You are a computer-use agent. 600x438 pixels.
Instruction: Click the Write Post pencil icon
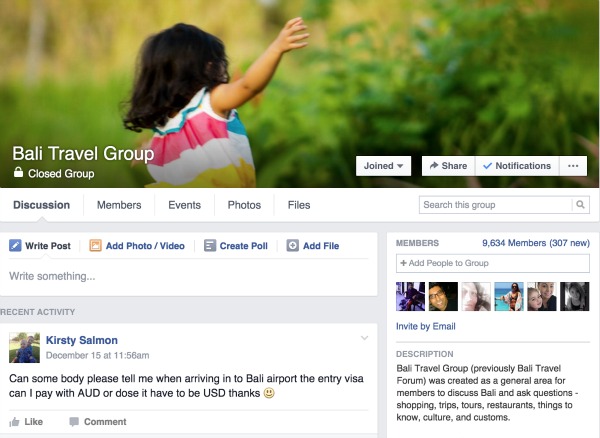point(15,245)
